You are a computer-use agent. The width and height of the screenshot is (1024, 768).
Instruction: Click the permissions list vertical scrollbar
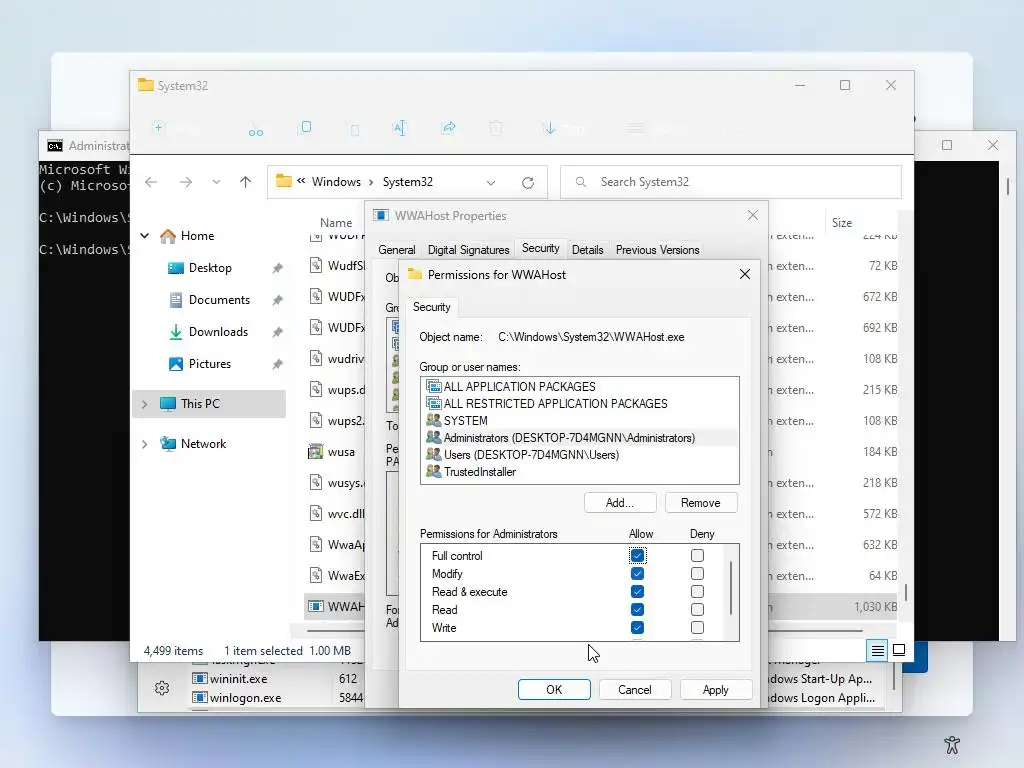[x=731, y=588]
